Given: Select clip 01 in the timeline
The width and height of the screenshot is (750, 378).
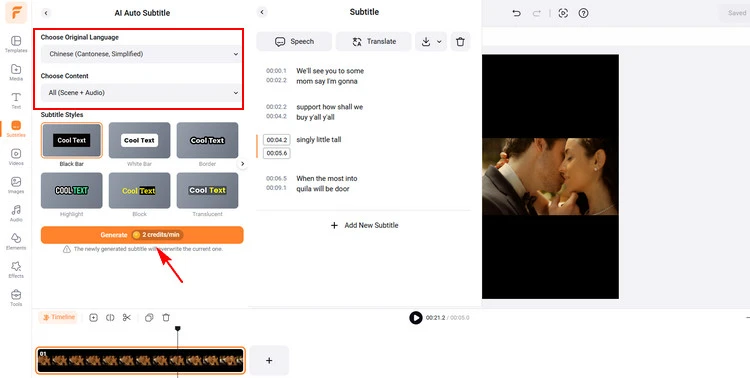Looking at the screenshot, I should 141,360.
